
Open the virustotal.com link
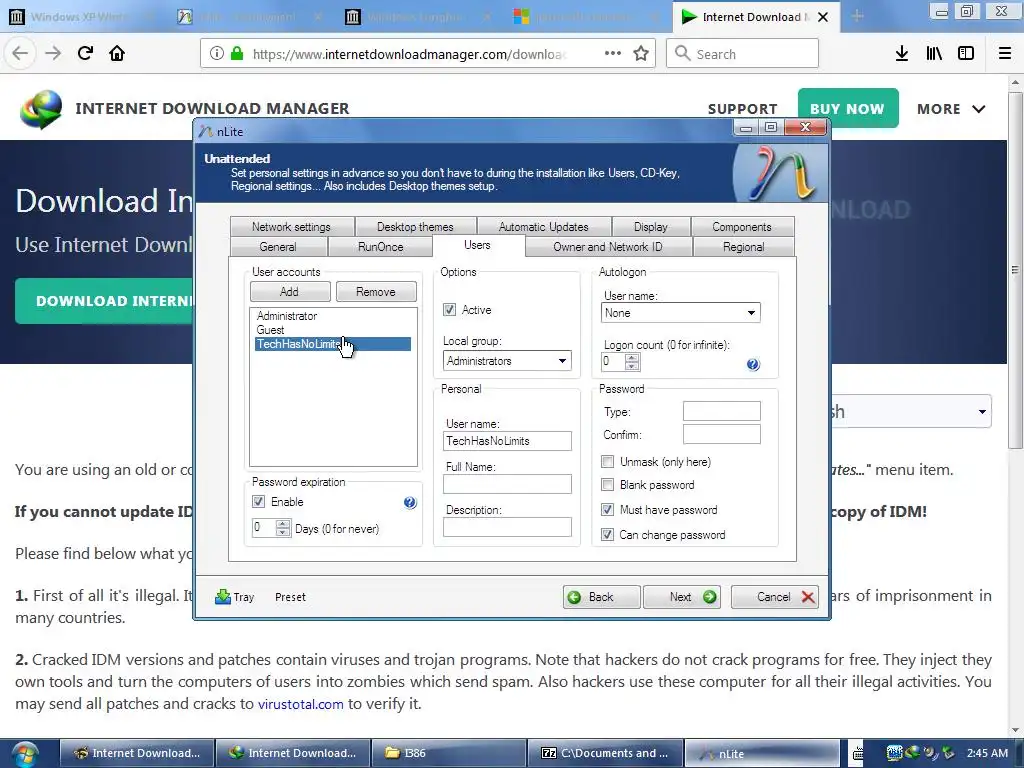point(300,704)
